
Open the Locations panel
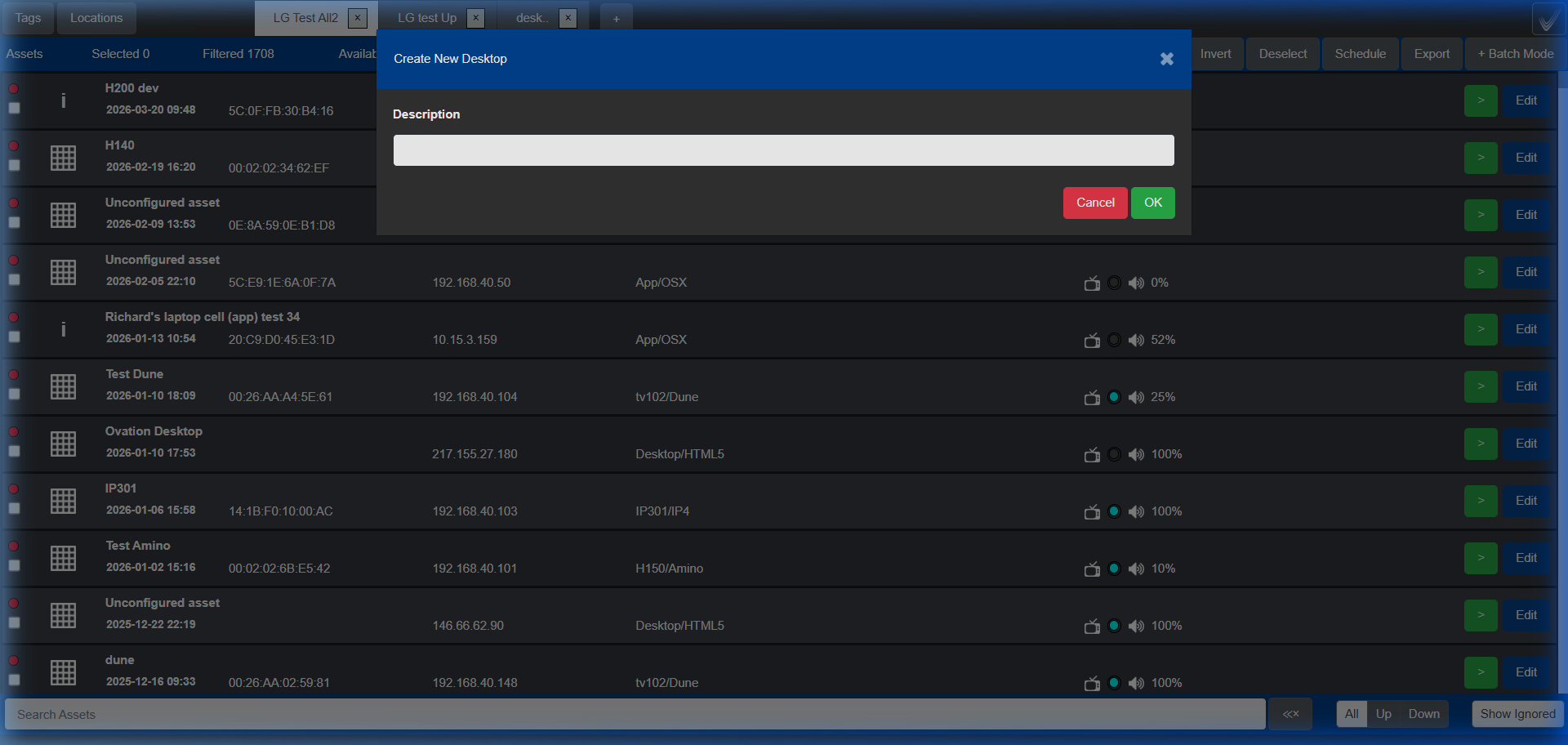96,18
